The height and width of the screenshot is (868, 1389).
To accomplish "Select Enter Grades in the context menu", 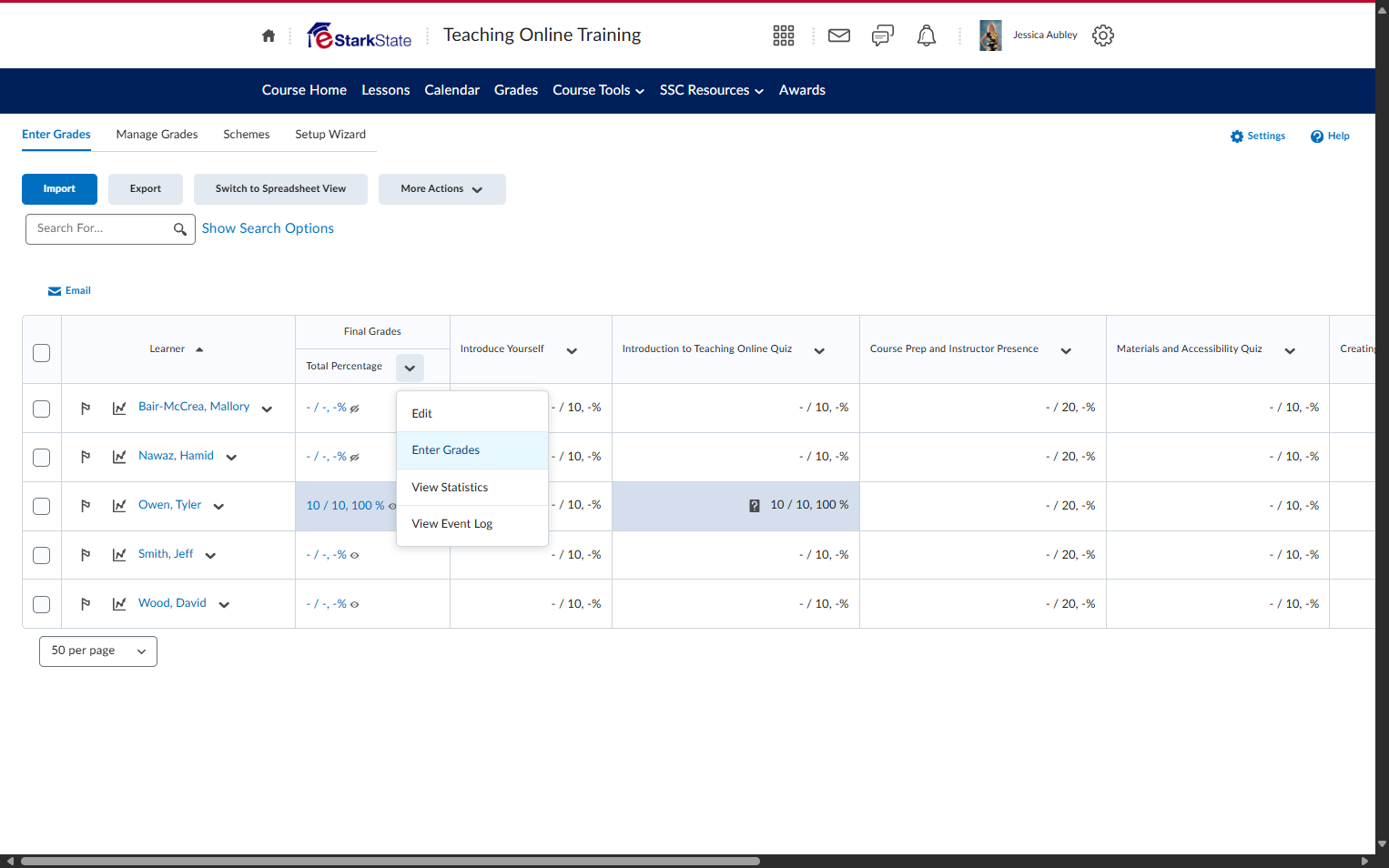I will tap(472, 450).
